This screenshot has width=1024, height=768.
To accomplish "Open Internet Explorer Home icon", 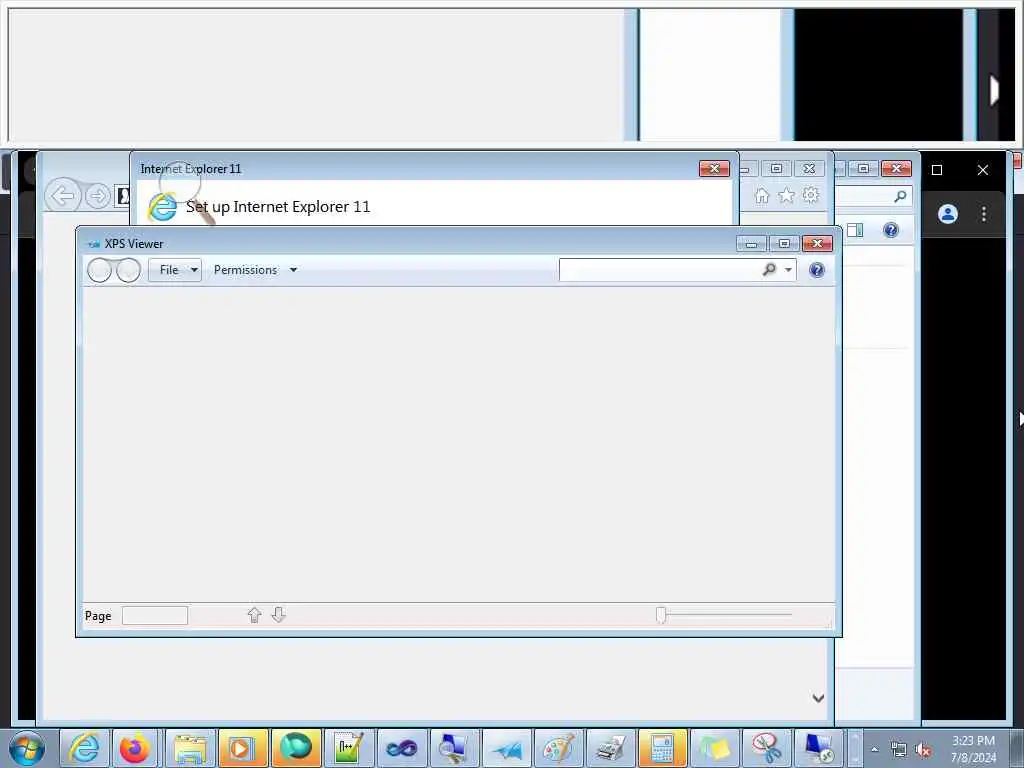I will [x=761, y=195].
